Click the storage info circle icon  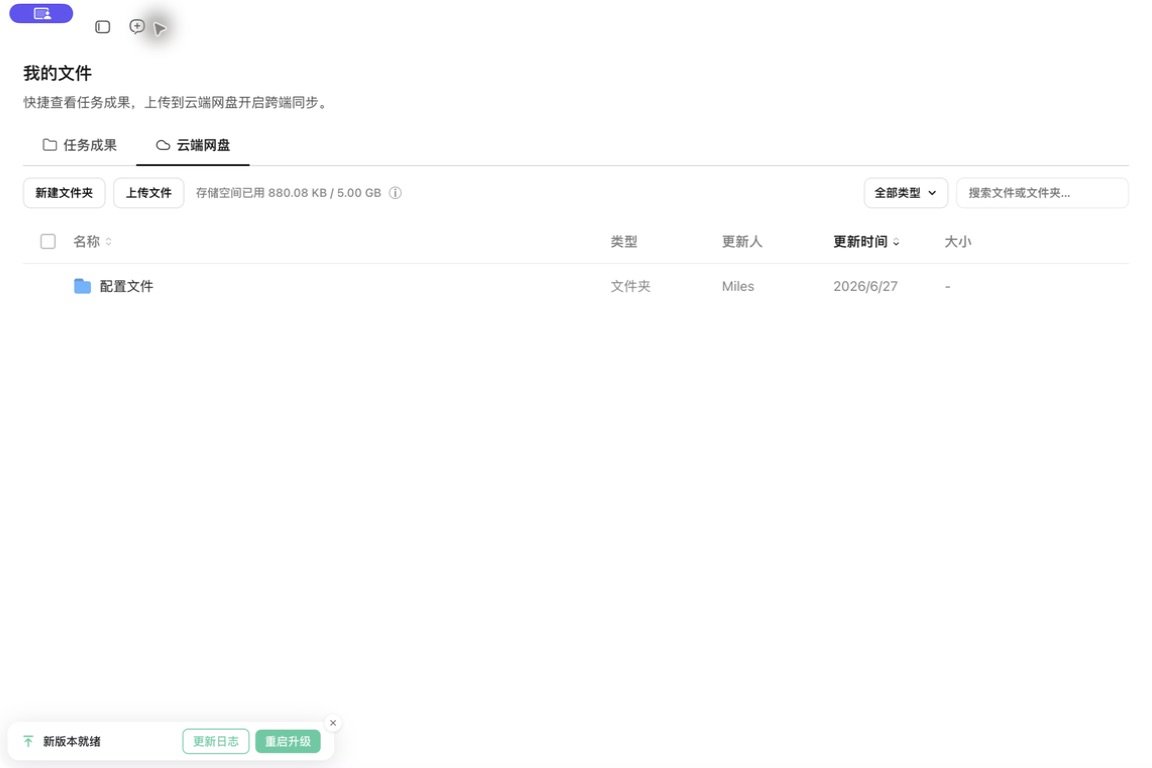pos(395,193)
